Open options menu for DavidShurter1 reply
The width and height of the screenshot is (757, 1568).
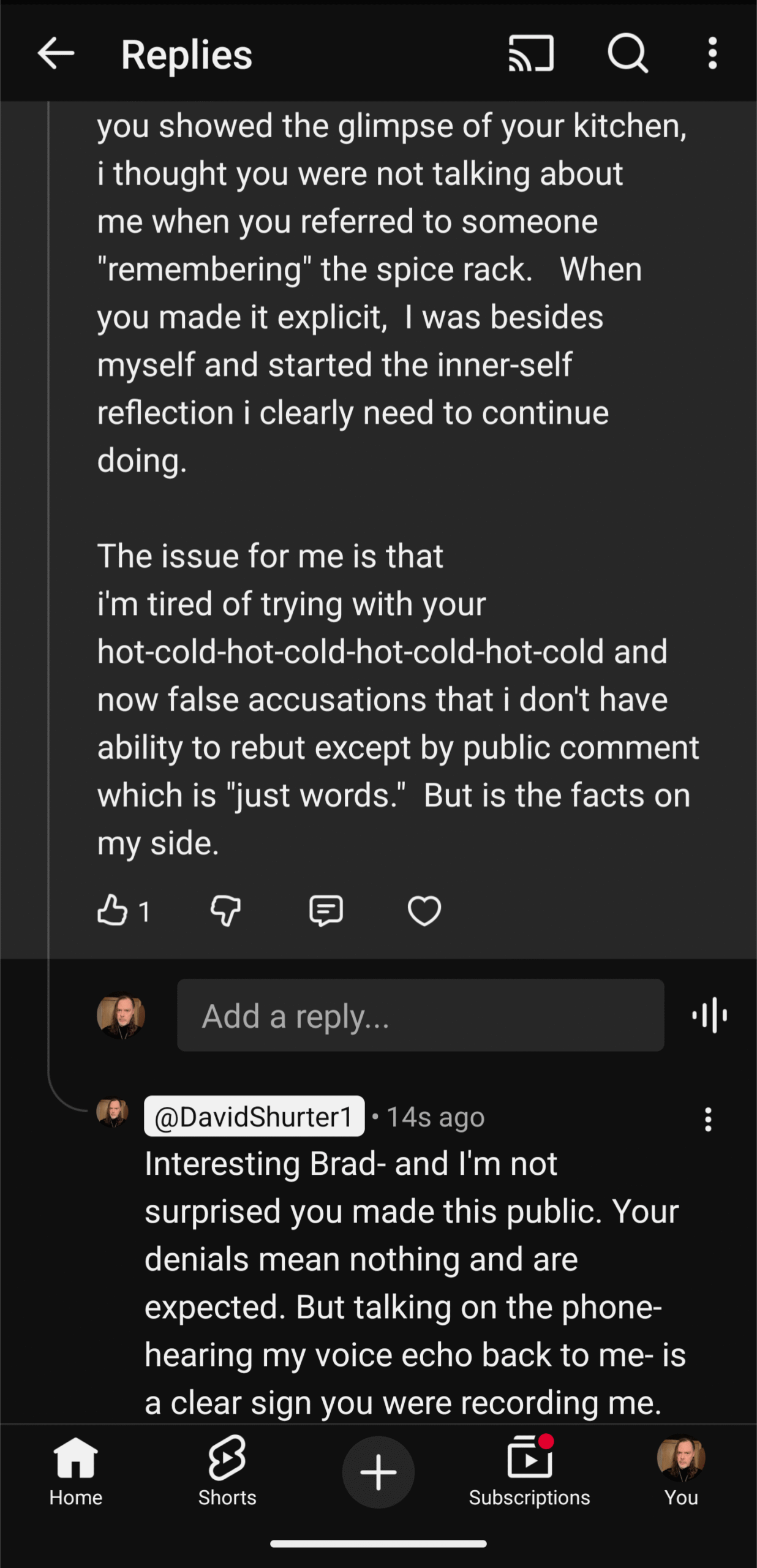pyautogui.click(x=708, y=1119)
